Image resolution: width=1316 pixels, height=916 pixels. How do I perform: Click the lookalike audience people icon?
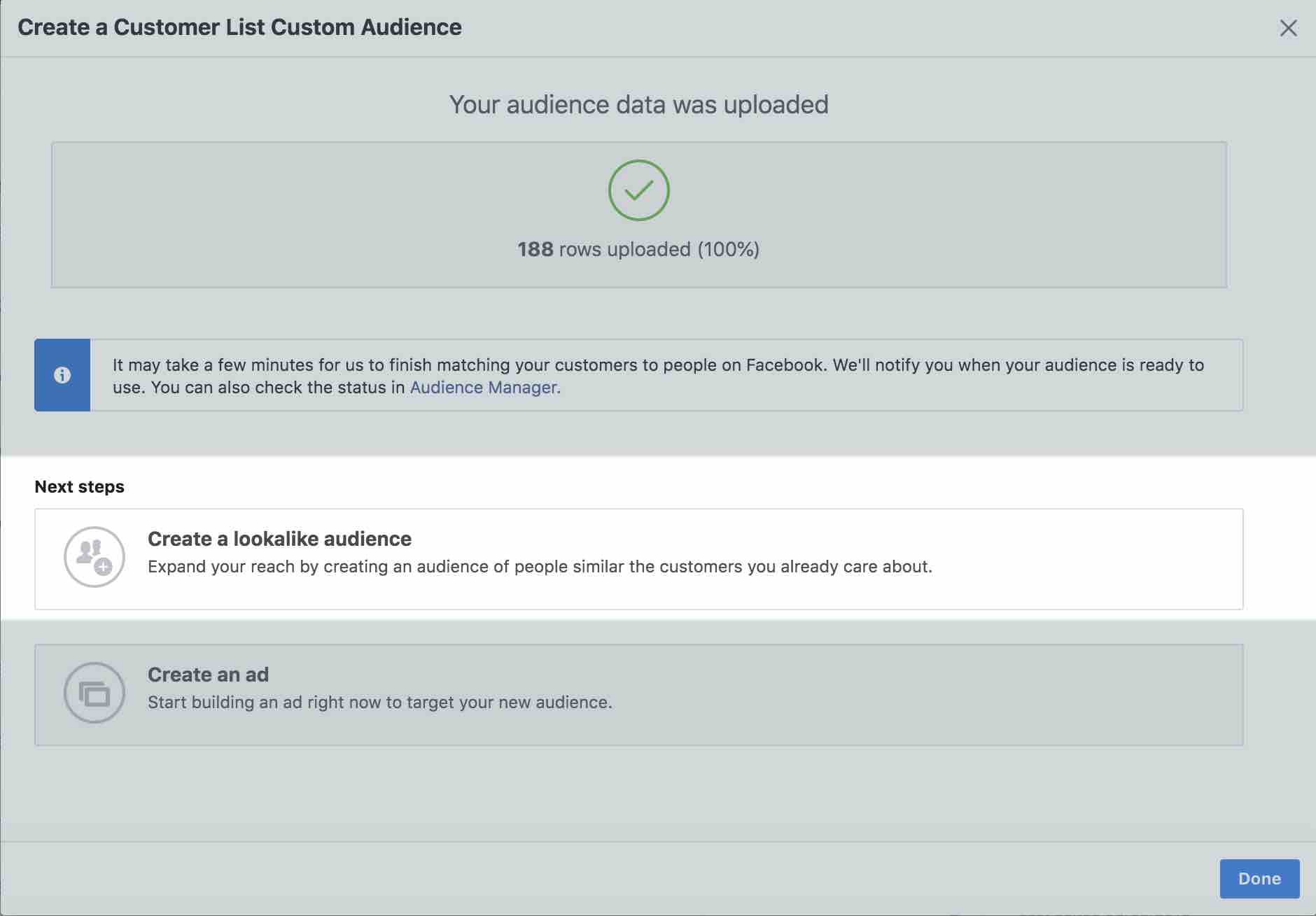tap(94, 556)
